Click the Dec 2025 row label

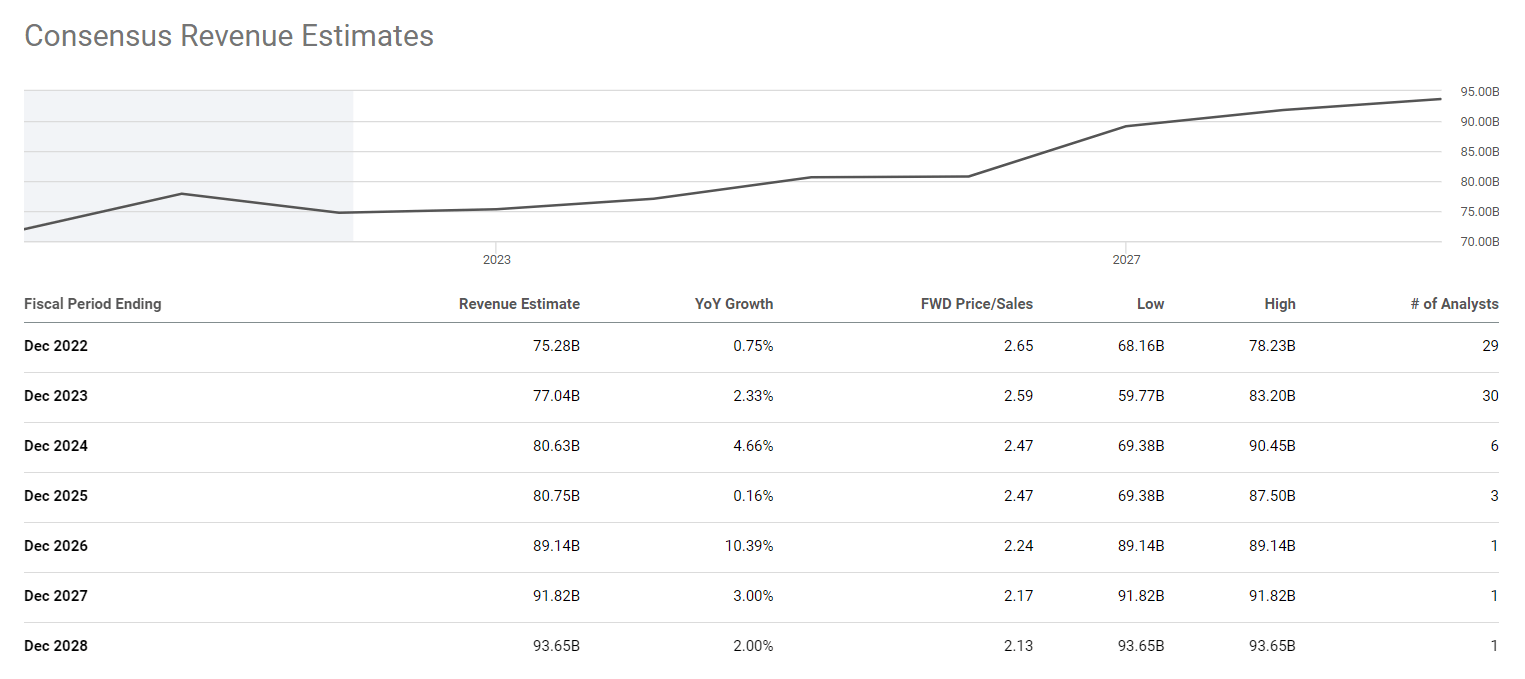point(56,496)
